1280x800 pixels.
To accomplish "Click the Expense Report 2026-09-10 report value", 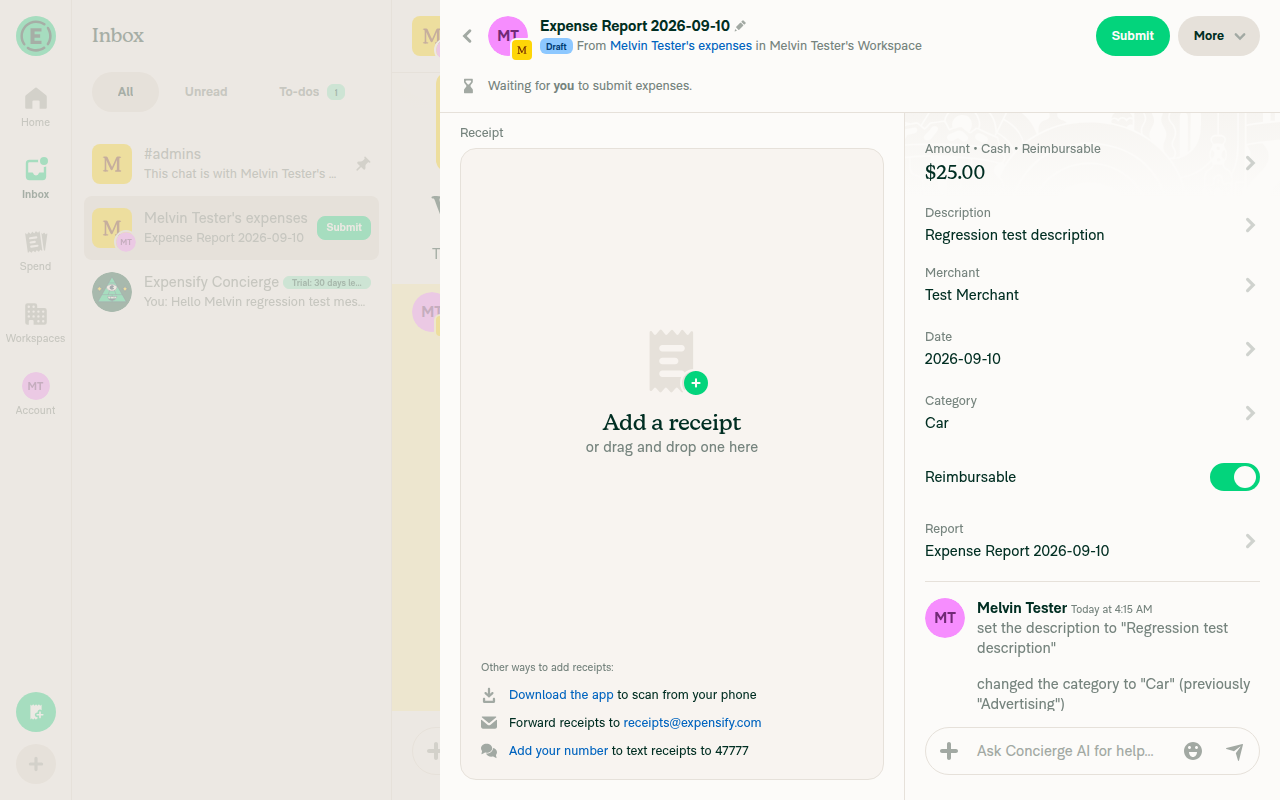I will click(1017, 551).
